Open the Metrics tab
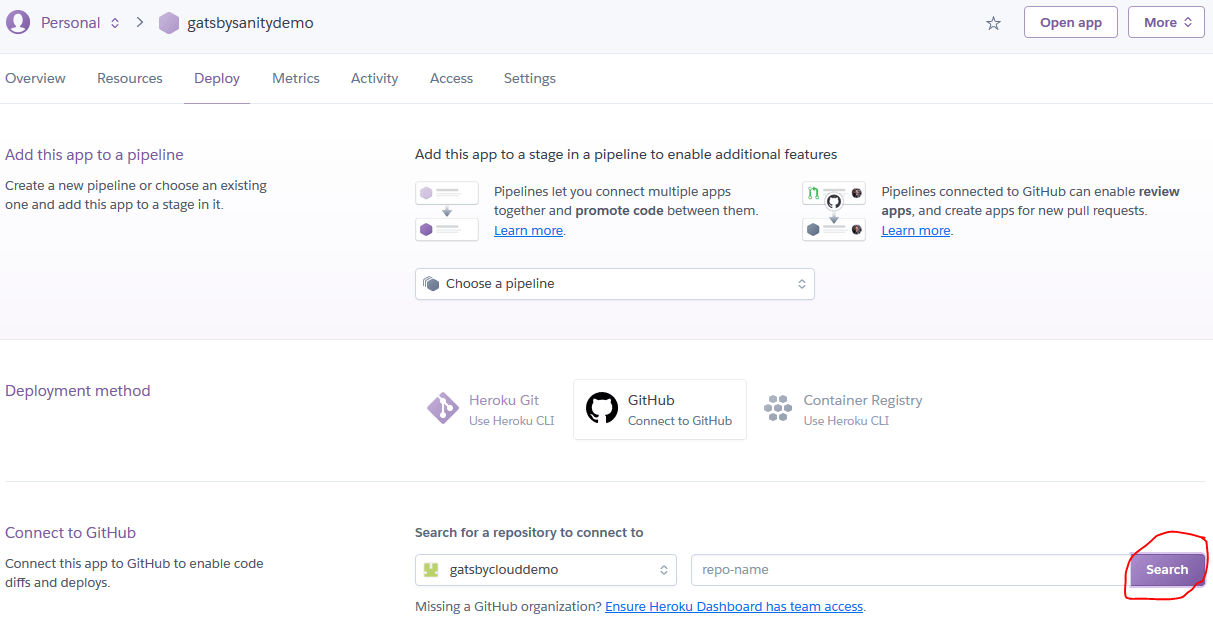Screen dimensions: 1213x626 (x=296, y=78)
